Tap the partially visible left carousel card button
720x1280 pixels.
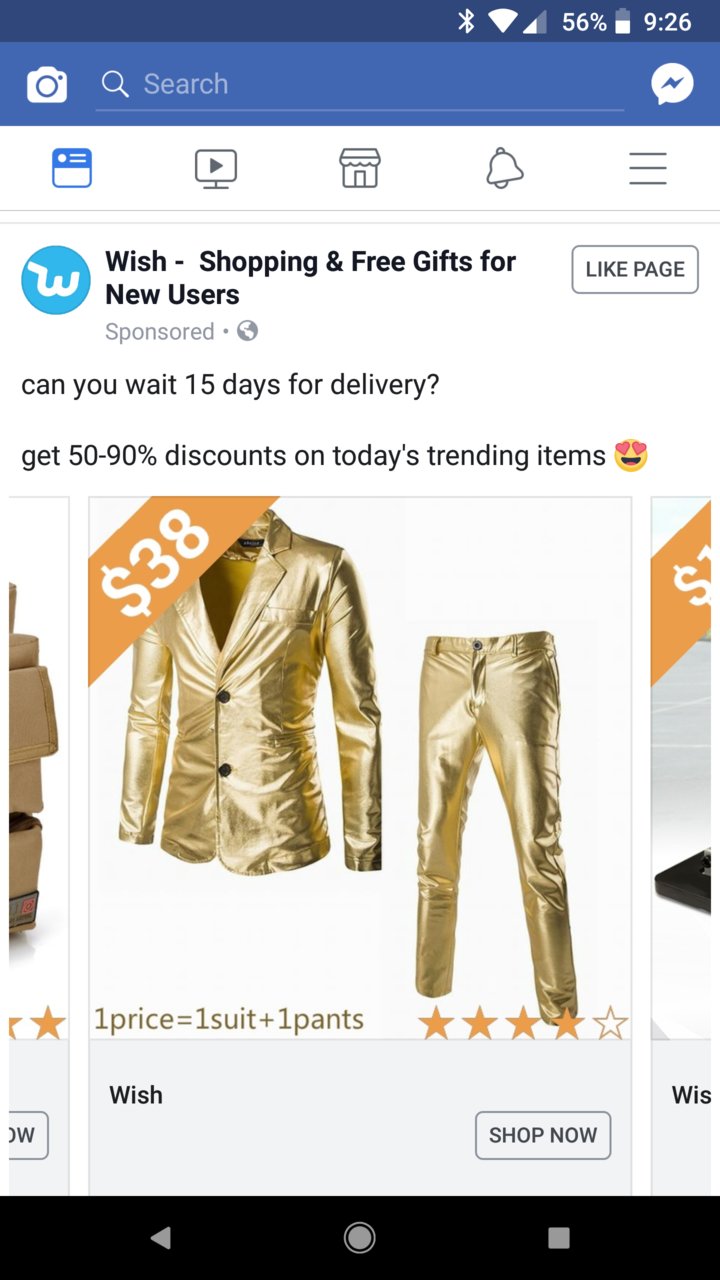pyautogui.click(x=28, y=1135)
